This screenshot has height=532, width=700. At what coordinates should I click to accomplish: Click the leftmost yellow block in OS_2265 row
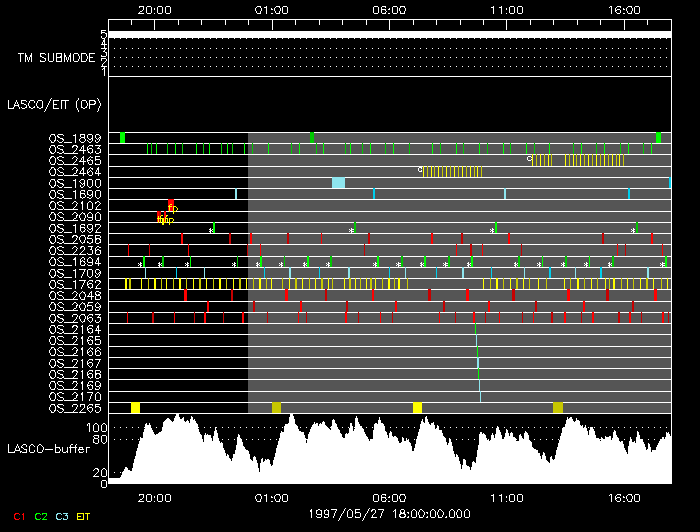point(135,408)
